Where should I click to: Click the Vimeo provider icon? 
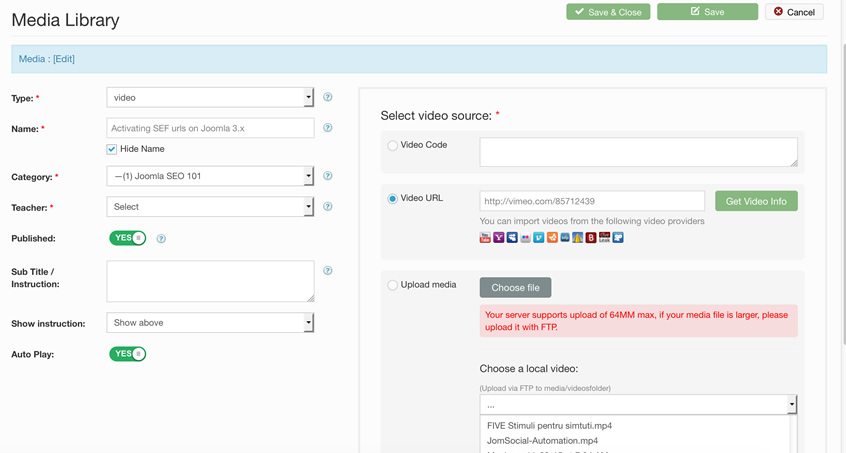tap(538, 237)
